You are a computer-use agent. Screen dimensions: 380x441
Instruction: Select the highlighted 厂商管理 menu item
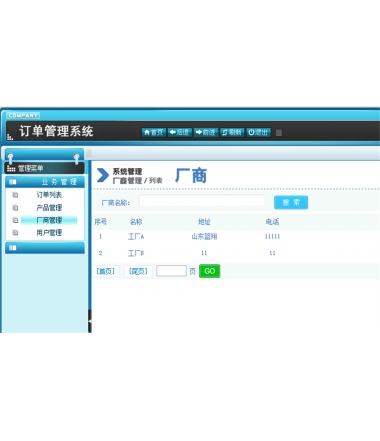click(x=49, y=220)
